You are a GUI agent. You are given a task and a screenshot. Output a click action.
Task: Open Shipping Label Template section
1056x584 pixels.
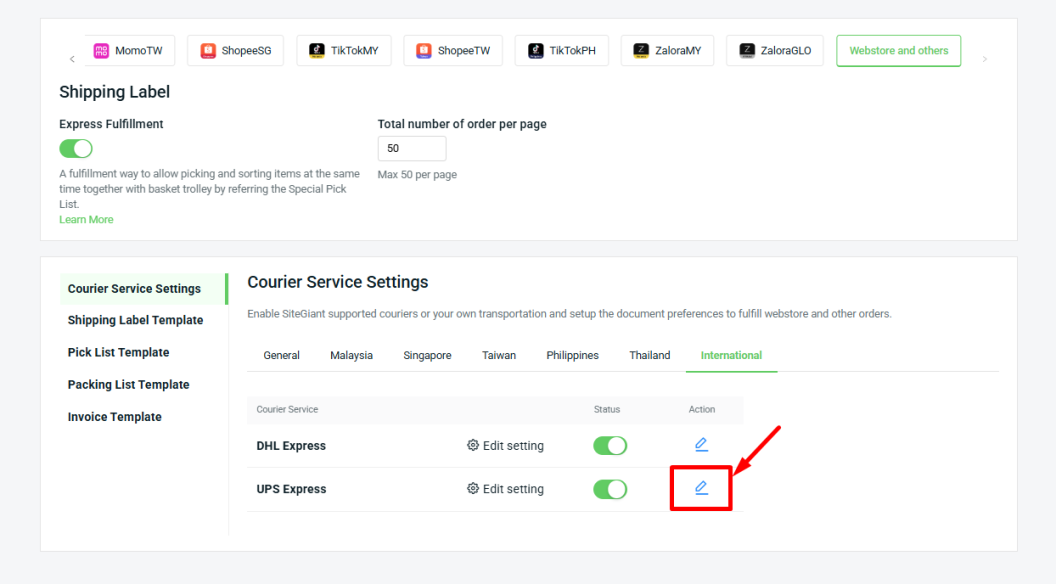(x=135, y=321)
